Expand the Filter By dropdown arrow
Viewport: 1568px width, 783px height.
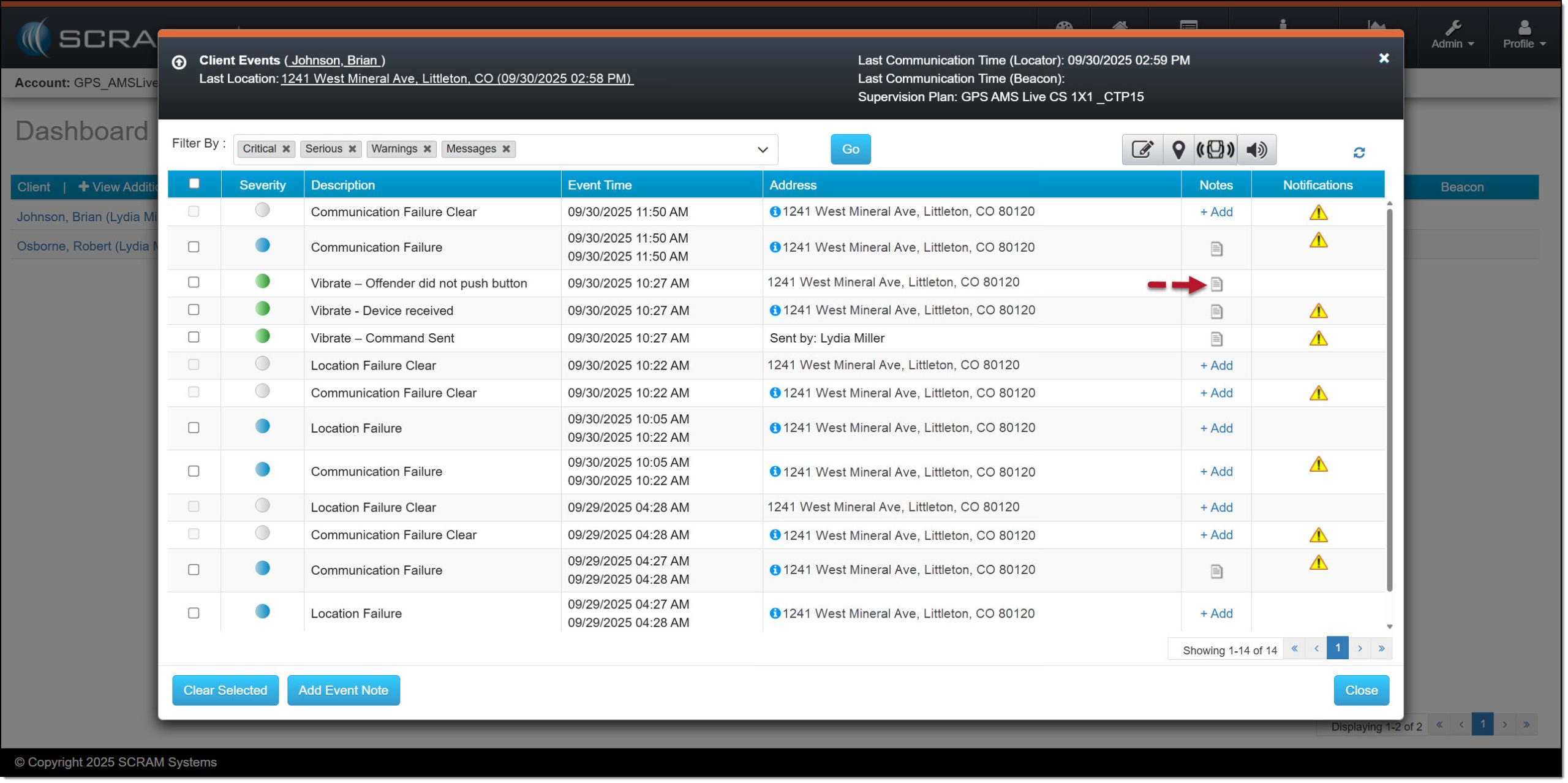(763, 149)
